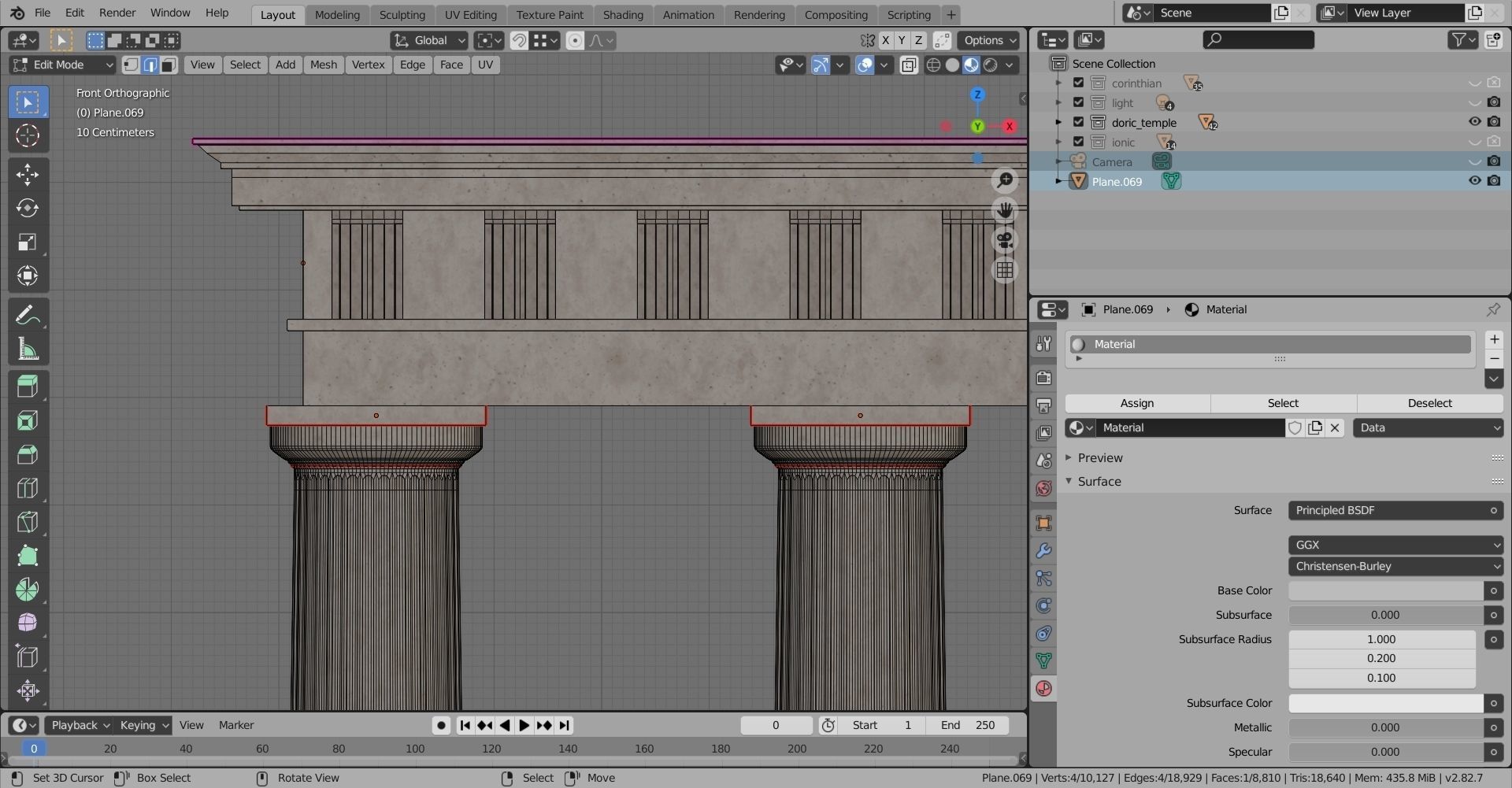Jump to the end frame

pos(564,726)
